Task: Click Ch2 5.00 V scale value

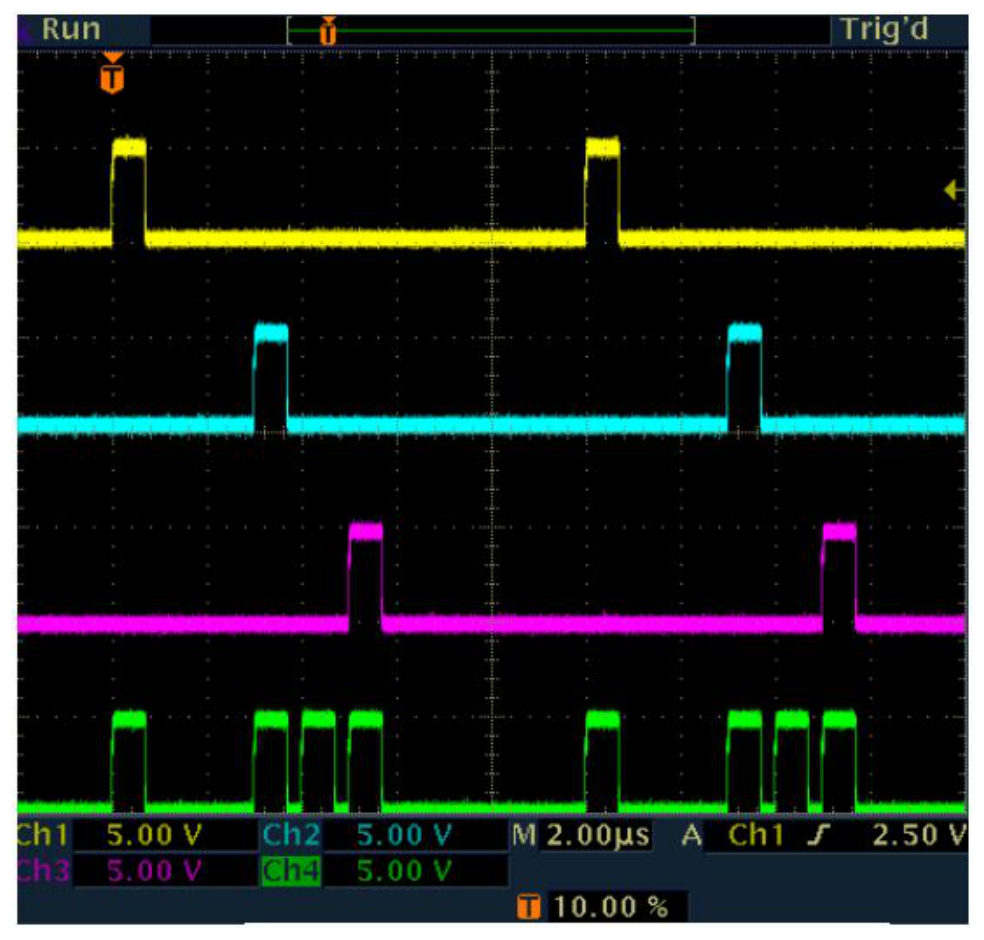Action: tap(404, 835)
